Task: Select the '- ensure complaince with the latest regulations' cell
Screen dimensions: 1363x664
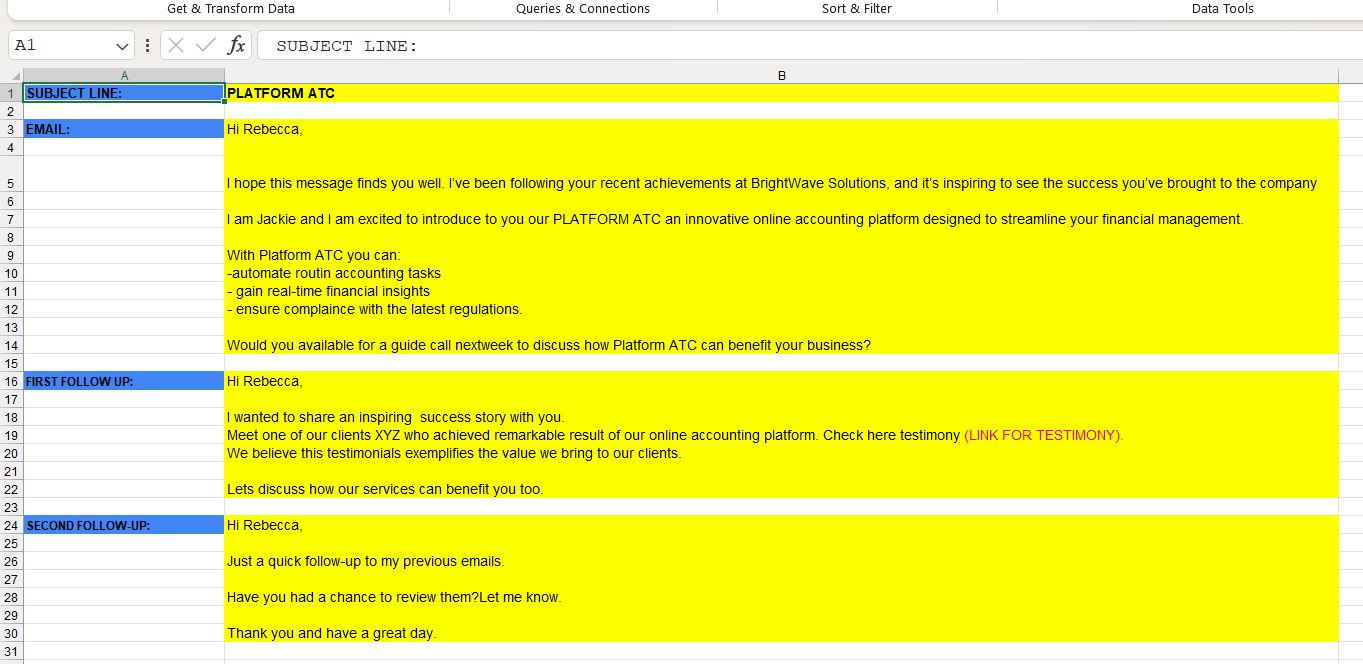Action: coord(782,309)
